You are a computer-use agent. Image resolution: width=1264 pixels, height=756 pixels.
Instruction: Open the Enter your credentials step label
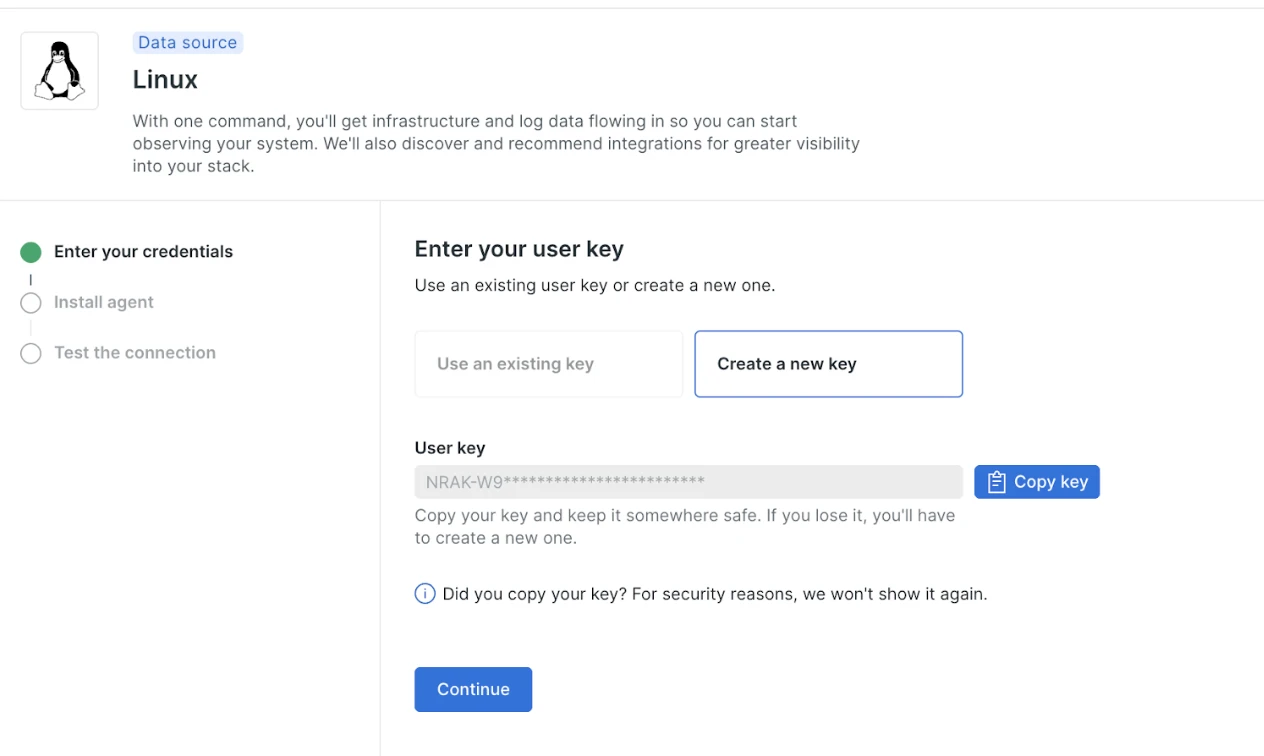[143, 252]
